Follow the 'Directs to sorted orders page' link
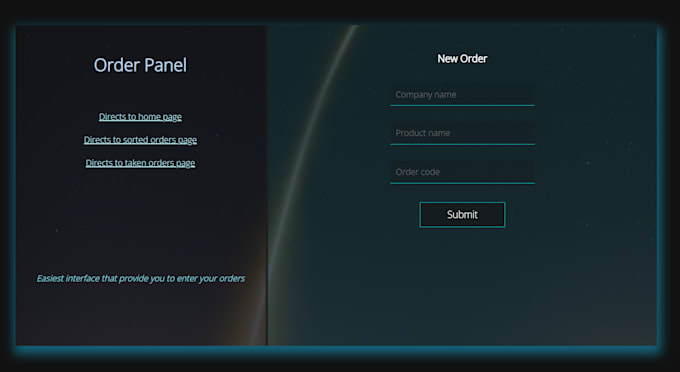The height and width of the screenshot is (372, 680). click(140, 140)
